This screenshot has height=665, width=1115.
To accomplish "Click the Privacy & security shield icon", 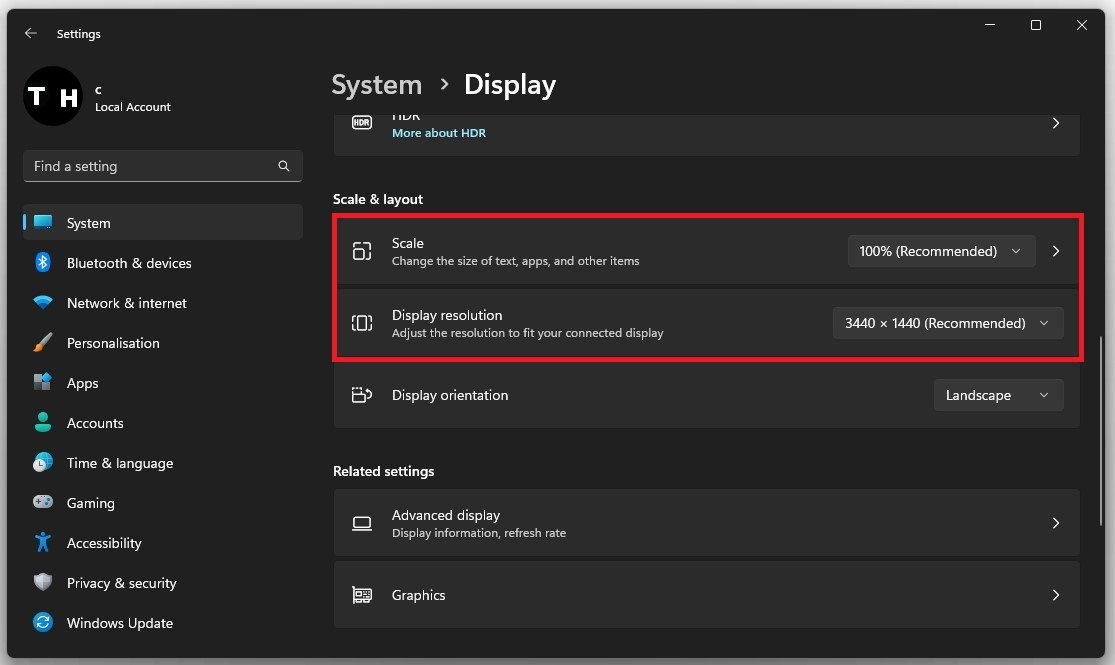I will tap(43, 583).
